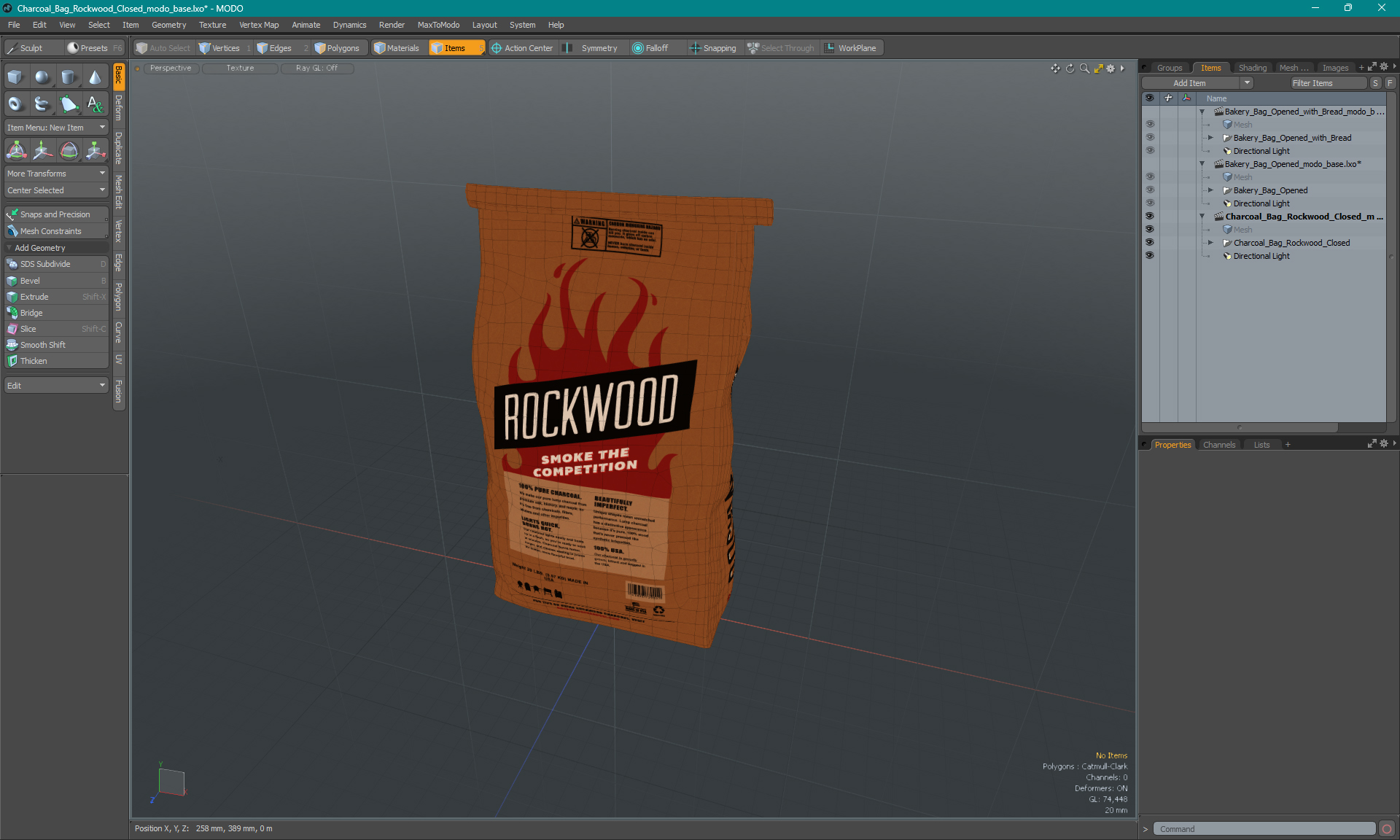
Task: Click Snaps and Precision button
Action: point(56,214)
